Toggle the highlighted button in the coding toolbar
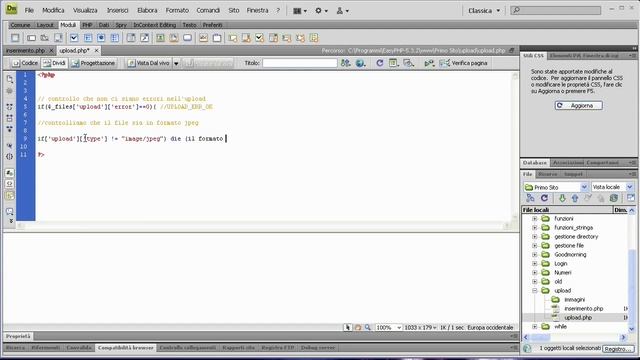Image resolution: width=640 pixels, height=360 pixels. [x=9, y=196]
